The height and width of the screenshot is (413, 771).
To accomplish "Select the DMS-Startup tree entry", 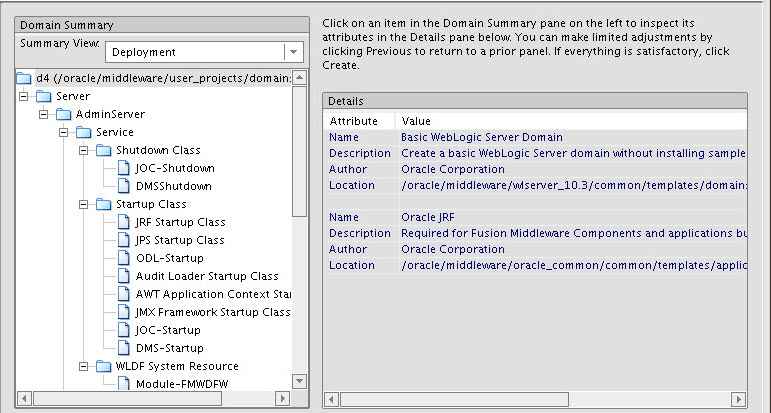I will 168,348.
